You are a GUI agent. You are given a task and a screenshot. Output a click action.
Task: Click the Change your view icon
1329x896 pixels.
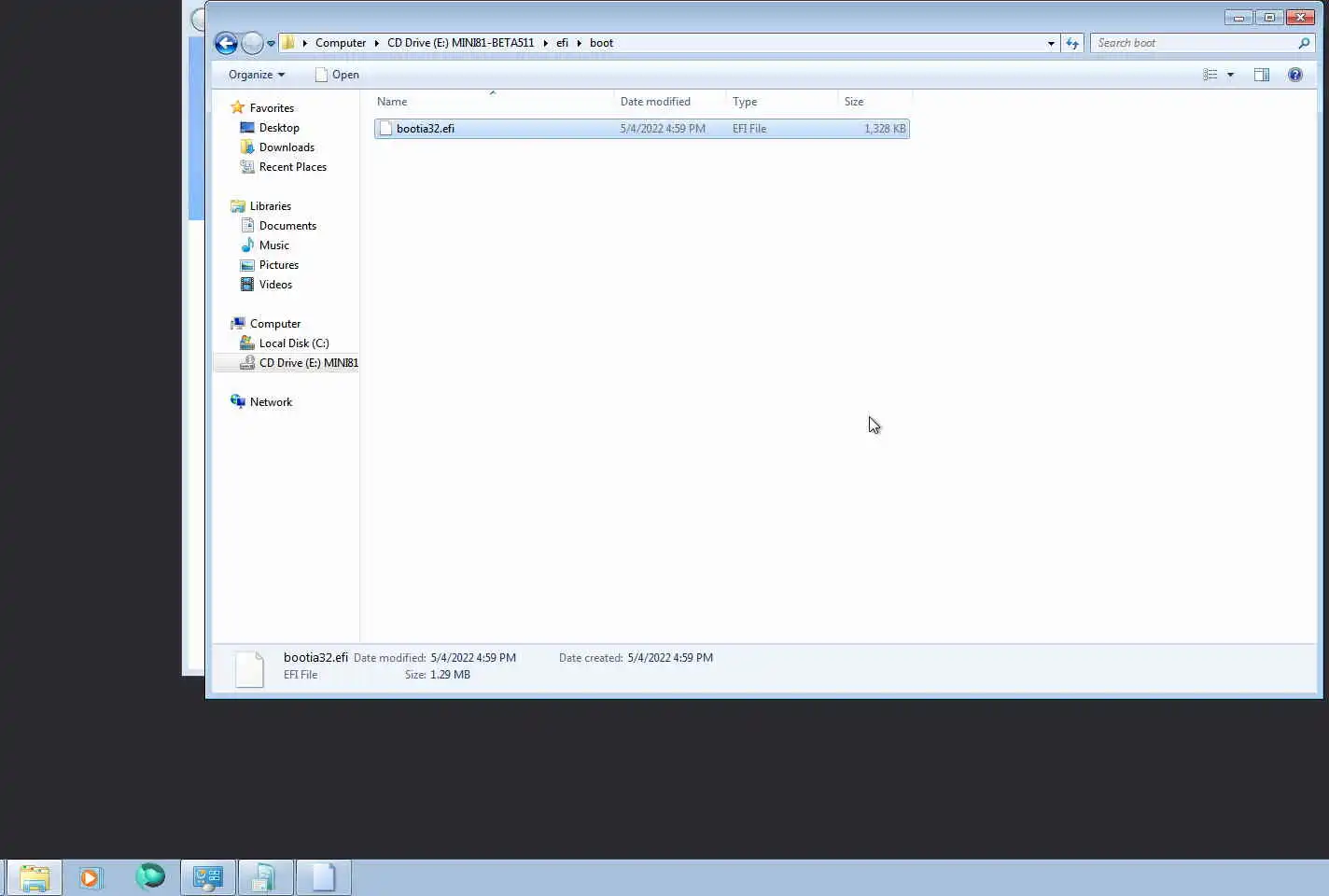point(1210,75)
